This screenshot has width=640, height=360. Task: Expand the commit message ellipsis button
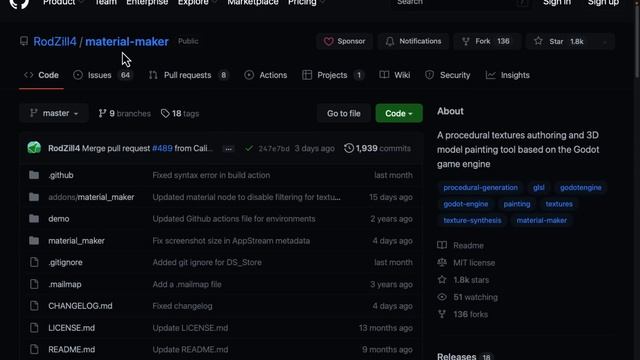pyautogui.click(x=229, y=149)
